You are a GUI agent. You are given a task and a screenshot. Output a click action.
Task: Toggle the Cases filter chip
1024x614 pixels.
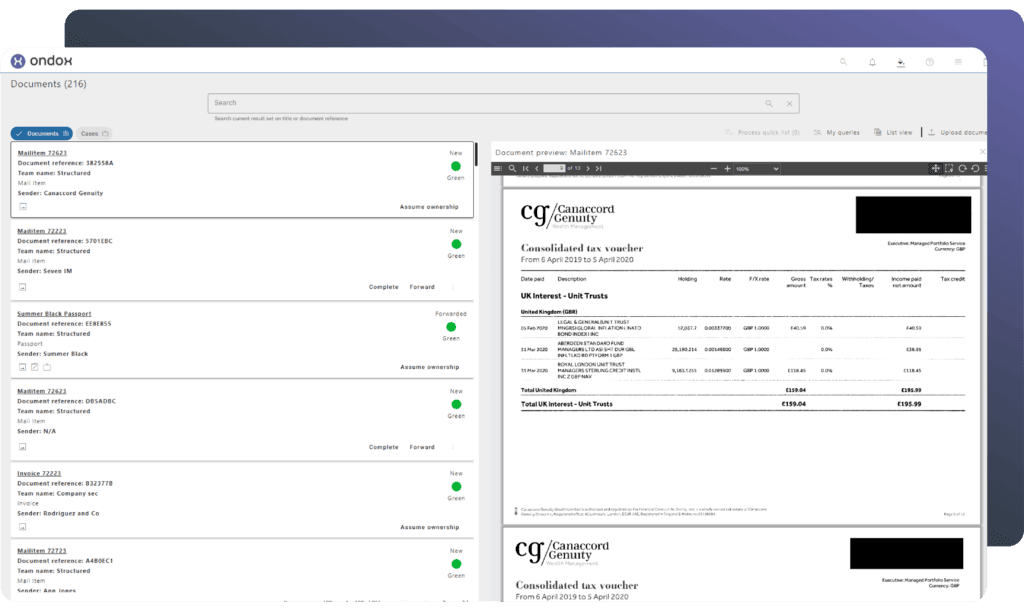tap(94, 133)
